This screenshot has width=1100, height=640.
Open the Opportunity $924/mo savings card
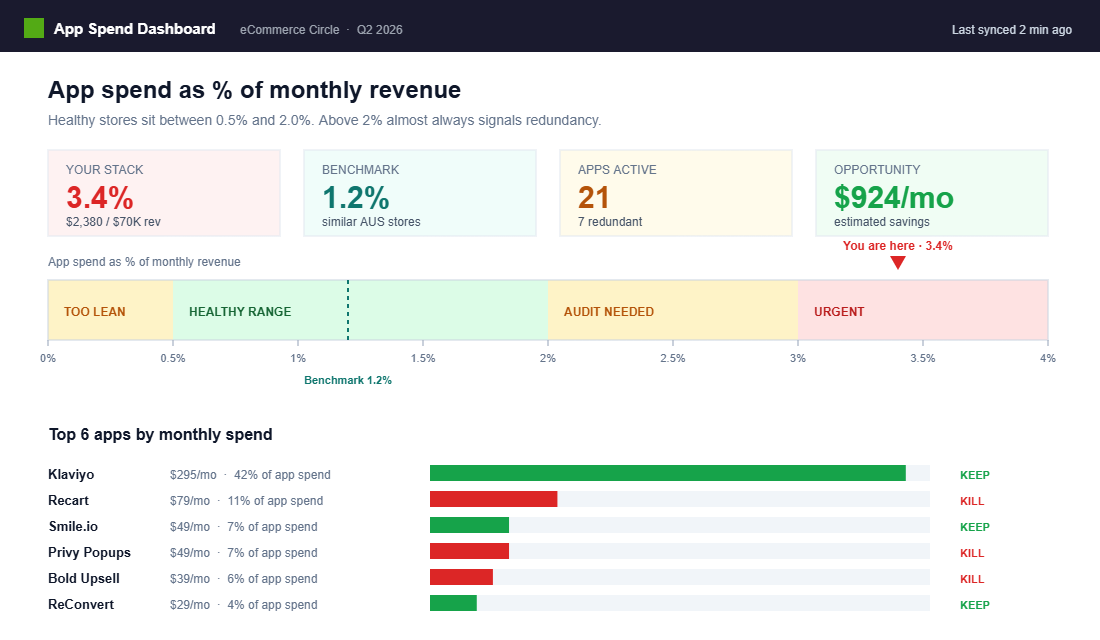point(932,193)
